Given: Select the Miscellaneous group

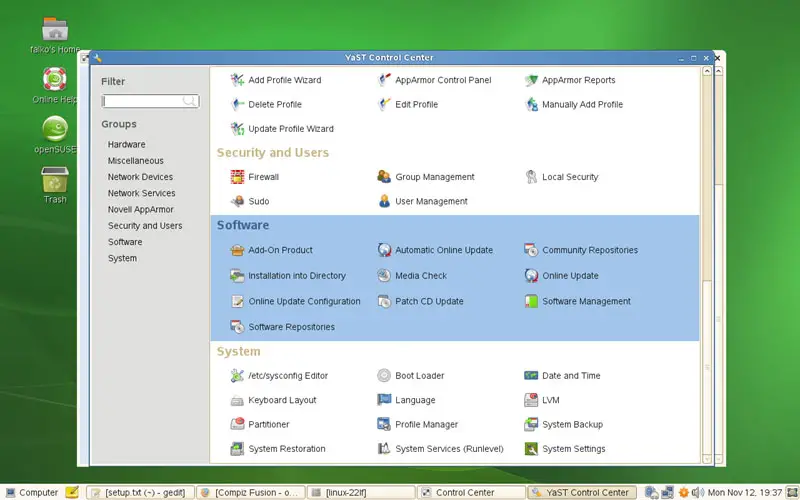Looking at the screenshot, I should 136,161.
